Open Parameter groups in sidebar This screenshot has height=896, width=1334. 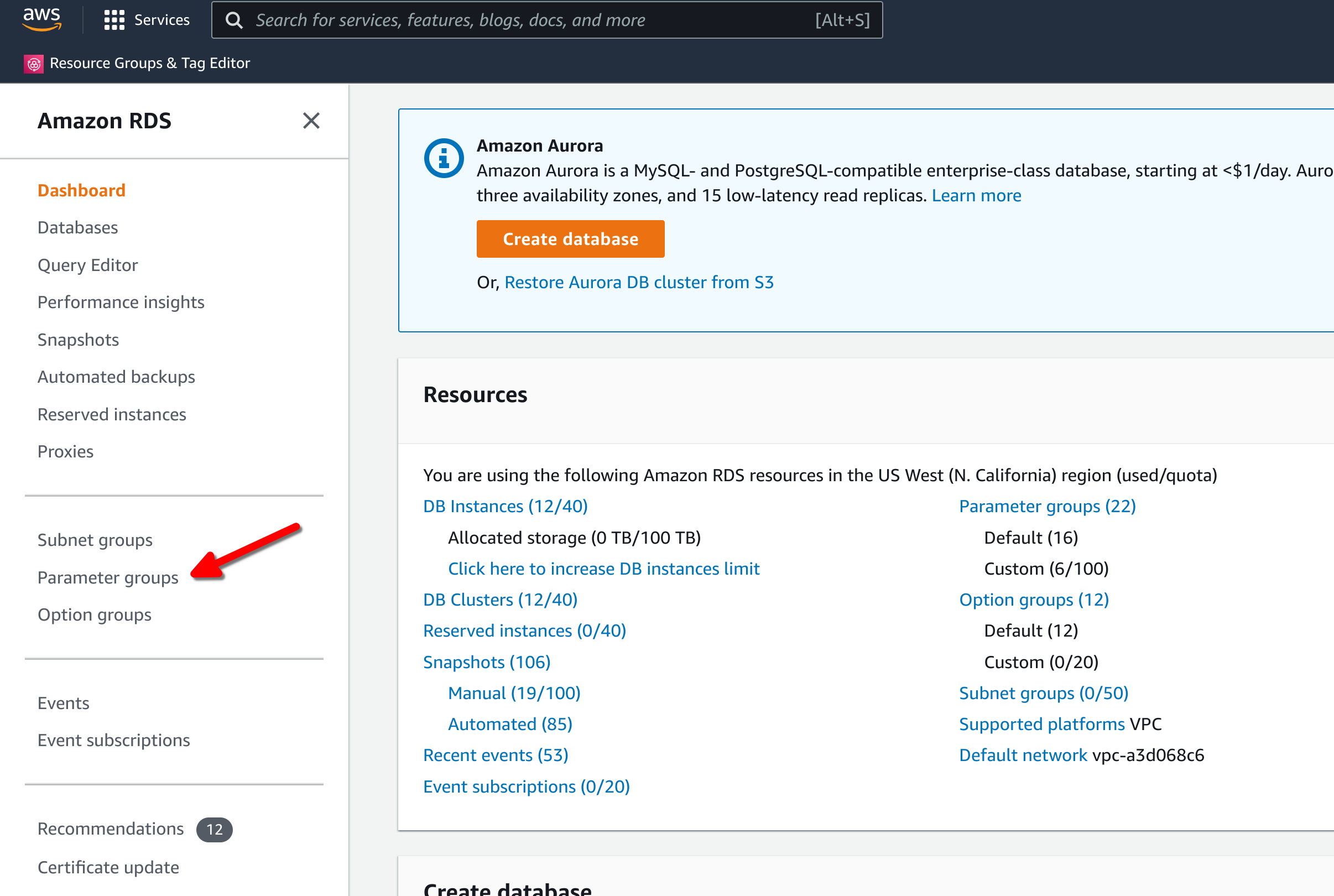point(108,578)
